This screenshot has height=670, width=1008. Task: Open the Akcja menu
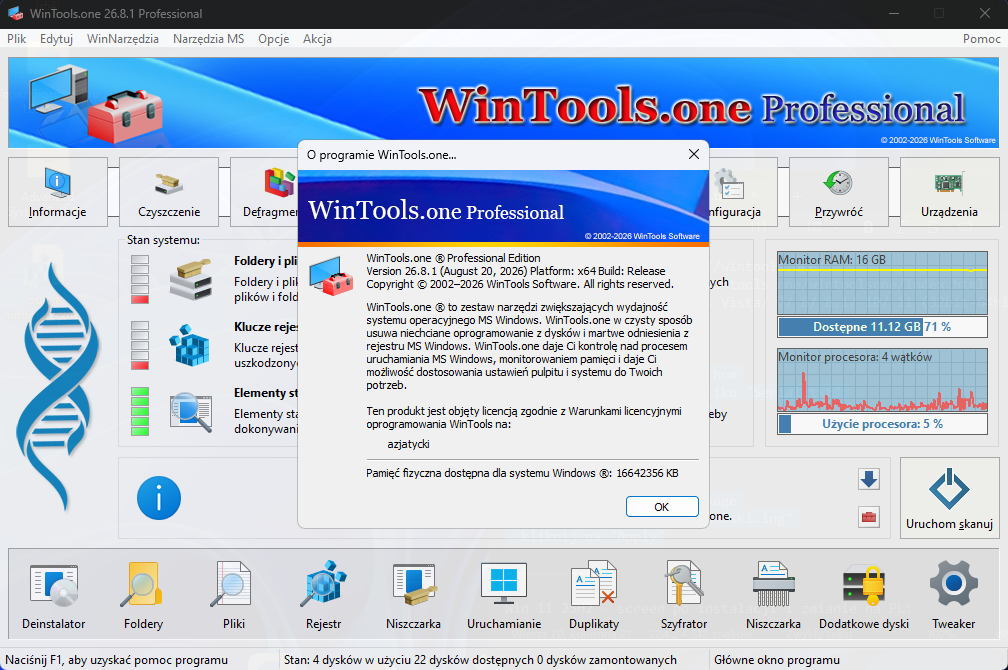coord(318,39)
